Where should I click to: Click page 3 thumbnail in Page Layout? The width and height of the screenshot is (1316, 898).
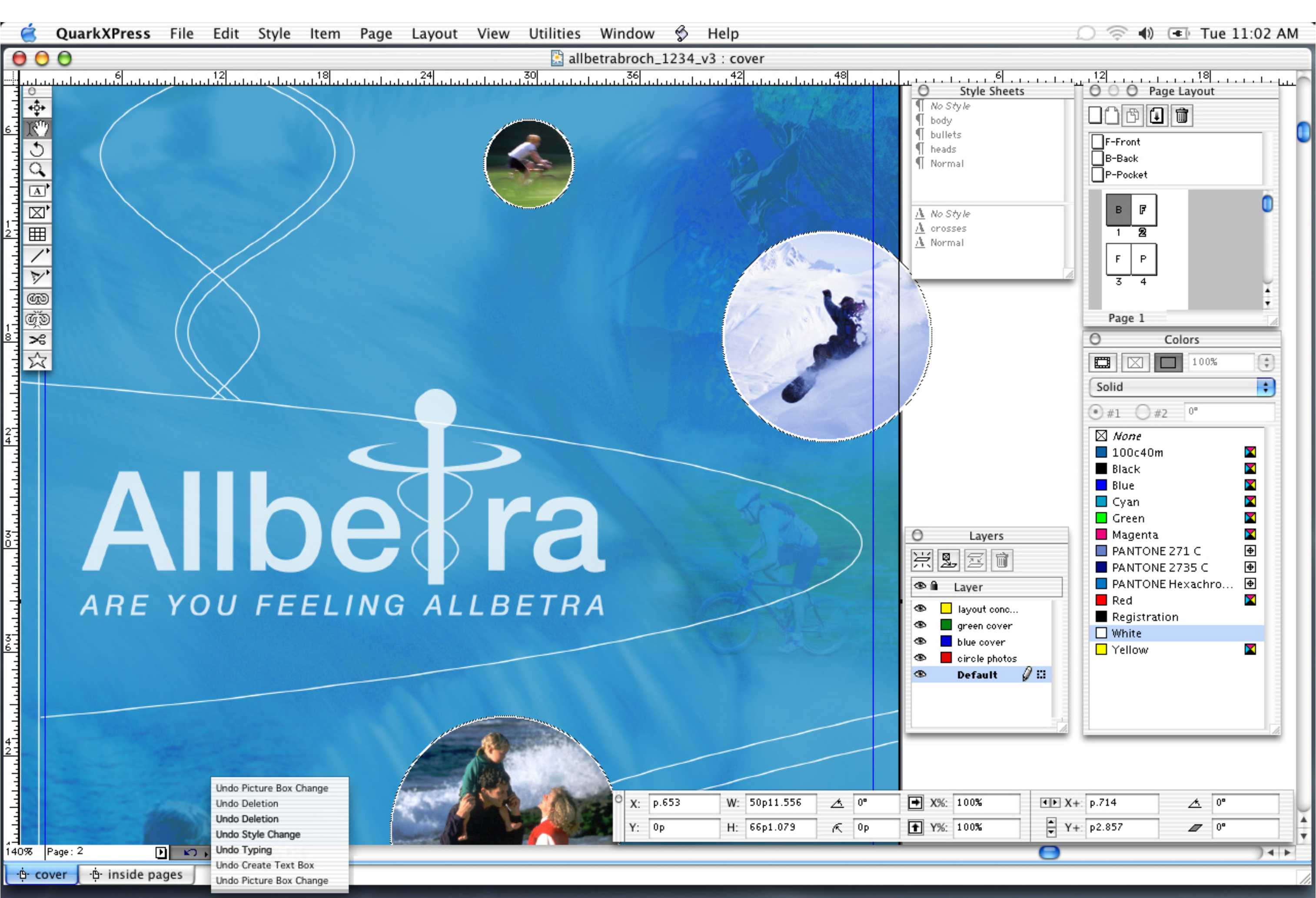pyautogui.click(x=1118, y=259)
